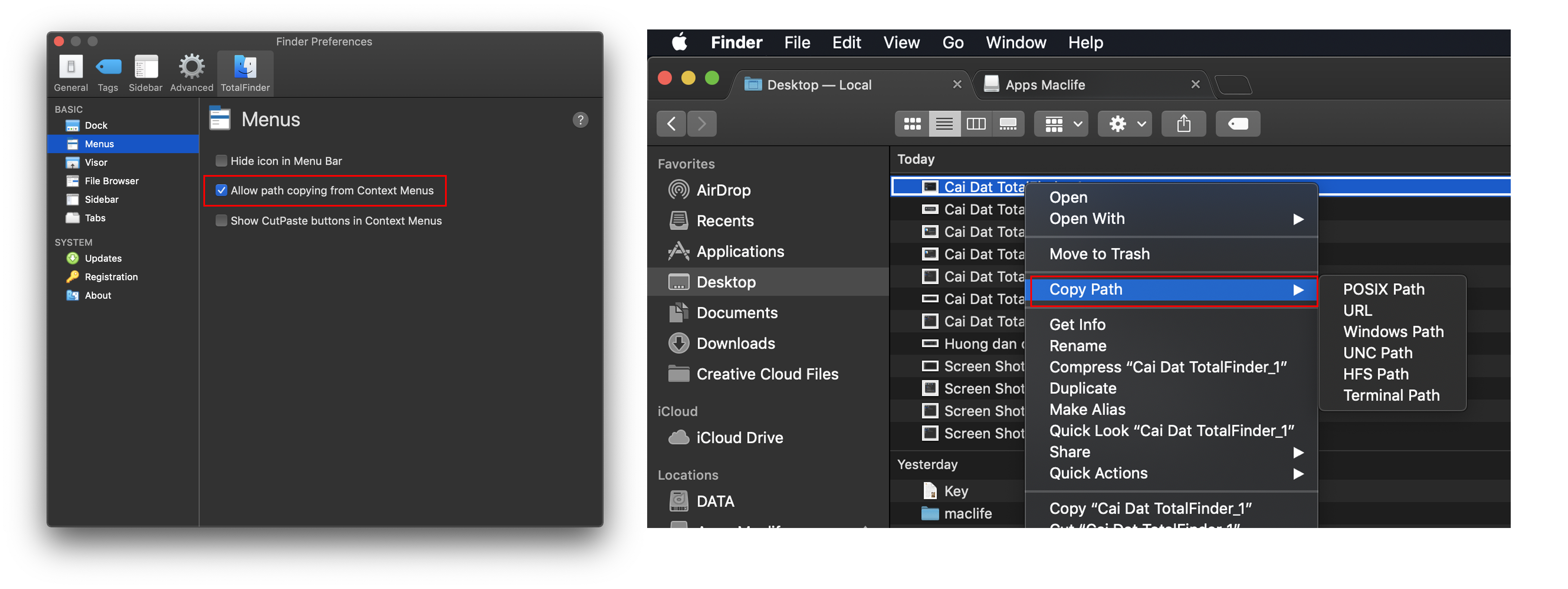
Task: Click the back navigation arrow in Finder
Action: point(671,124)
